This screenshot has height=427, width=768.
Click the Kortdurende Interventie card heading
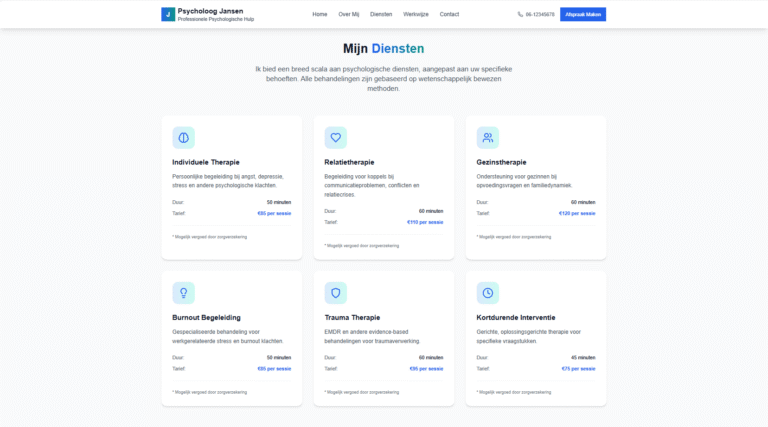(515, 317)
